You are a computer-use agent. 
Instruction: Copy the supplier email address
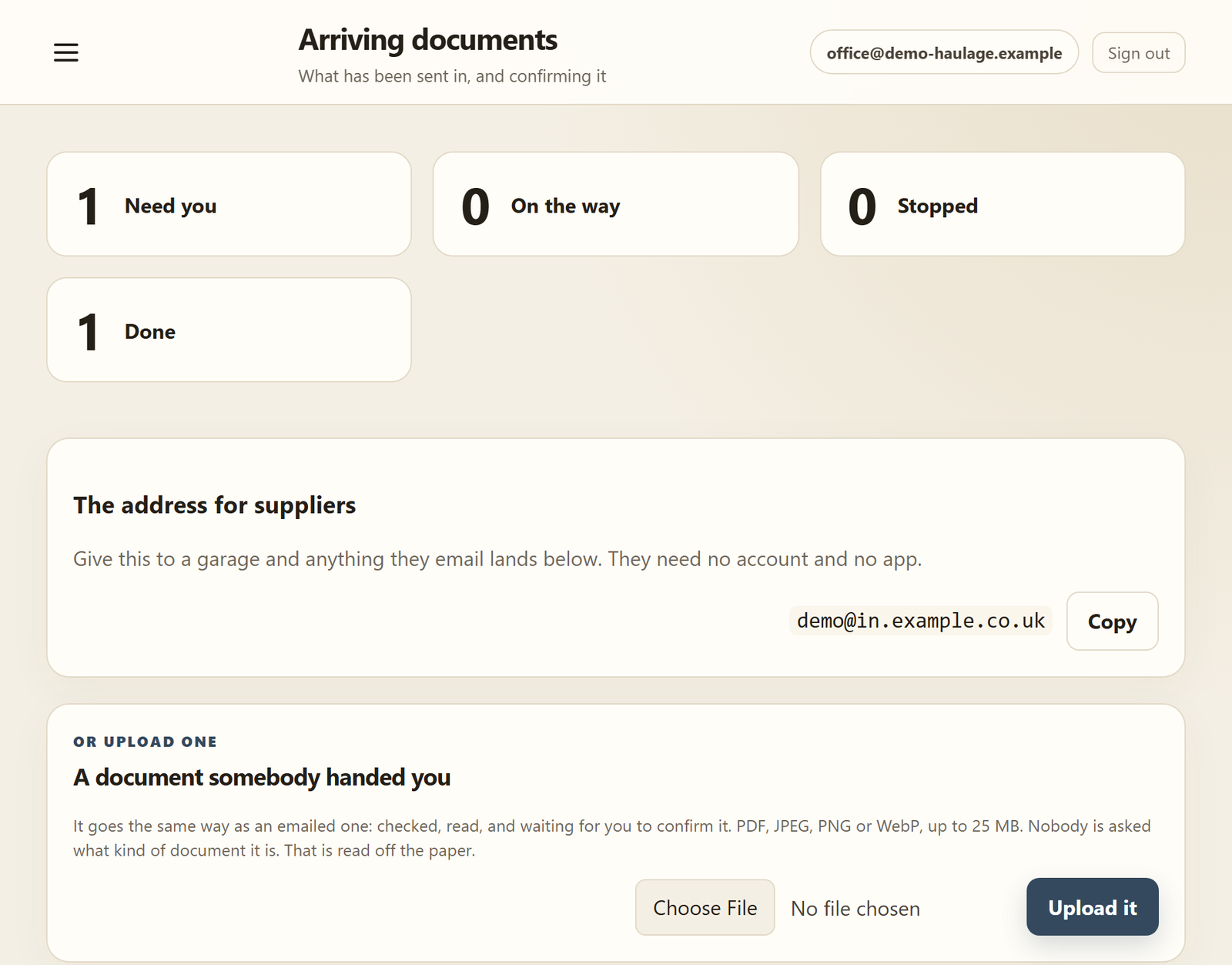click(x=1112, y=621)
